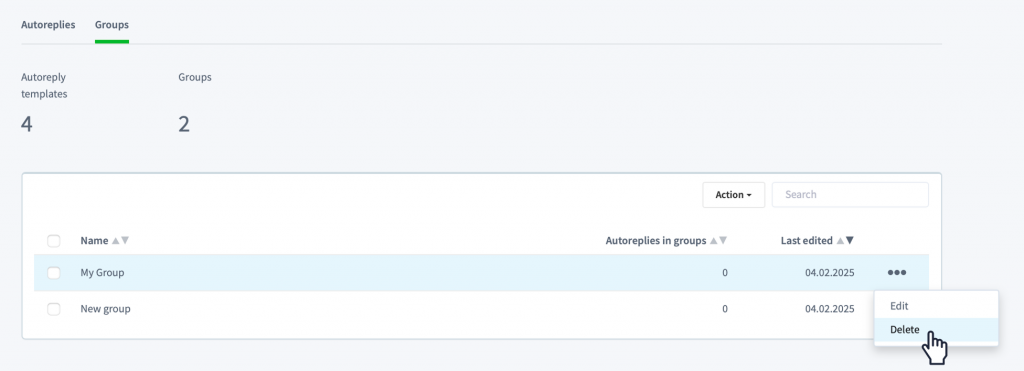This screenshot has height=371, width=1024.
Task: Check the New group row checkbox
Action: pos(54,309)
